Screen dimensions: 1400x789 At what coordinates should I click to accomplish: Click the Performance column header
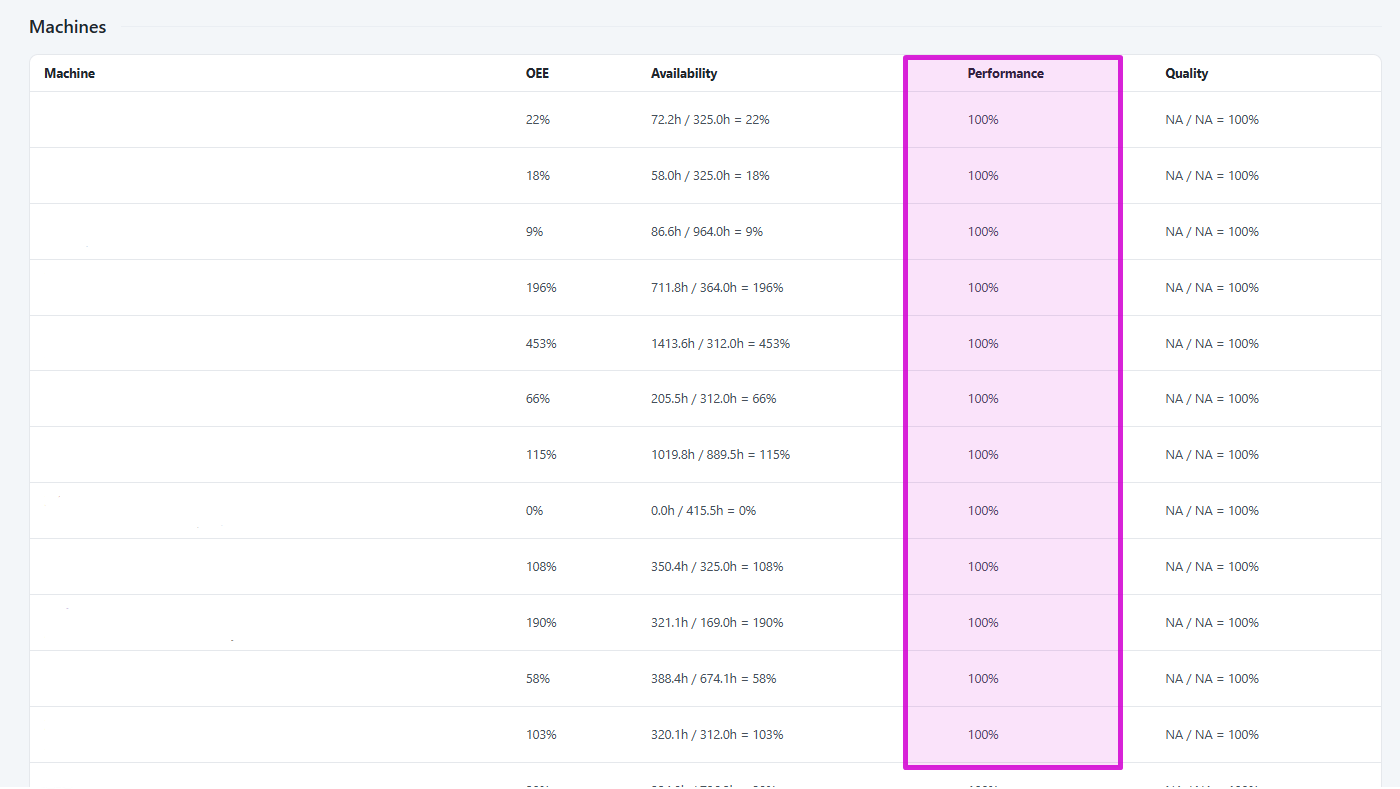(1005, 73)
